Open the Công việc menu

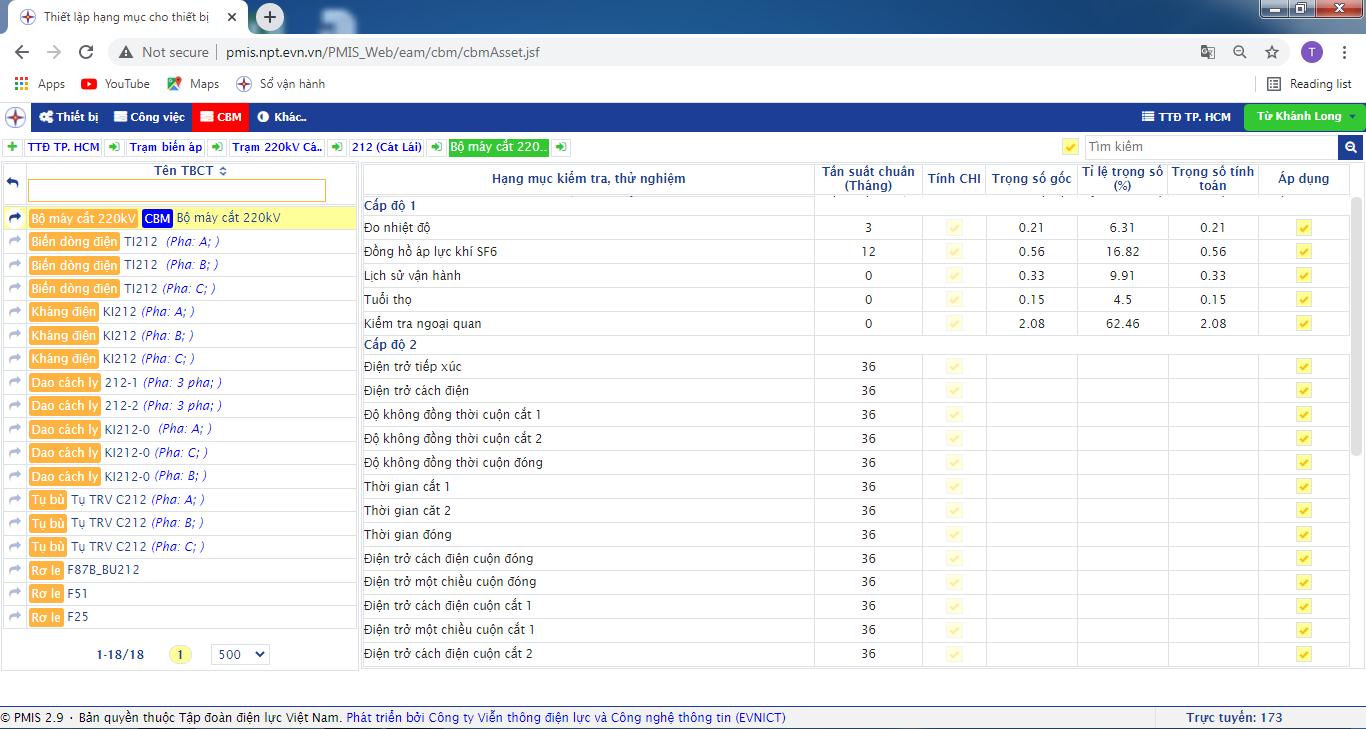[149, 117]
